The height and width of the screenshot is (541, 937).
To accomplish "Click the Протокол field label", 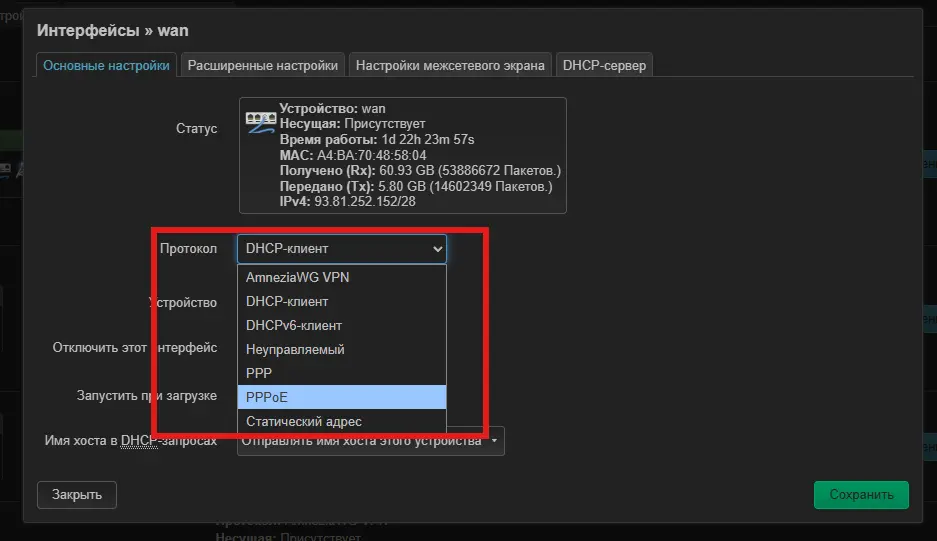I will pos(188,249).
